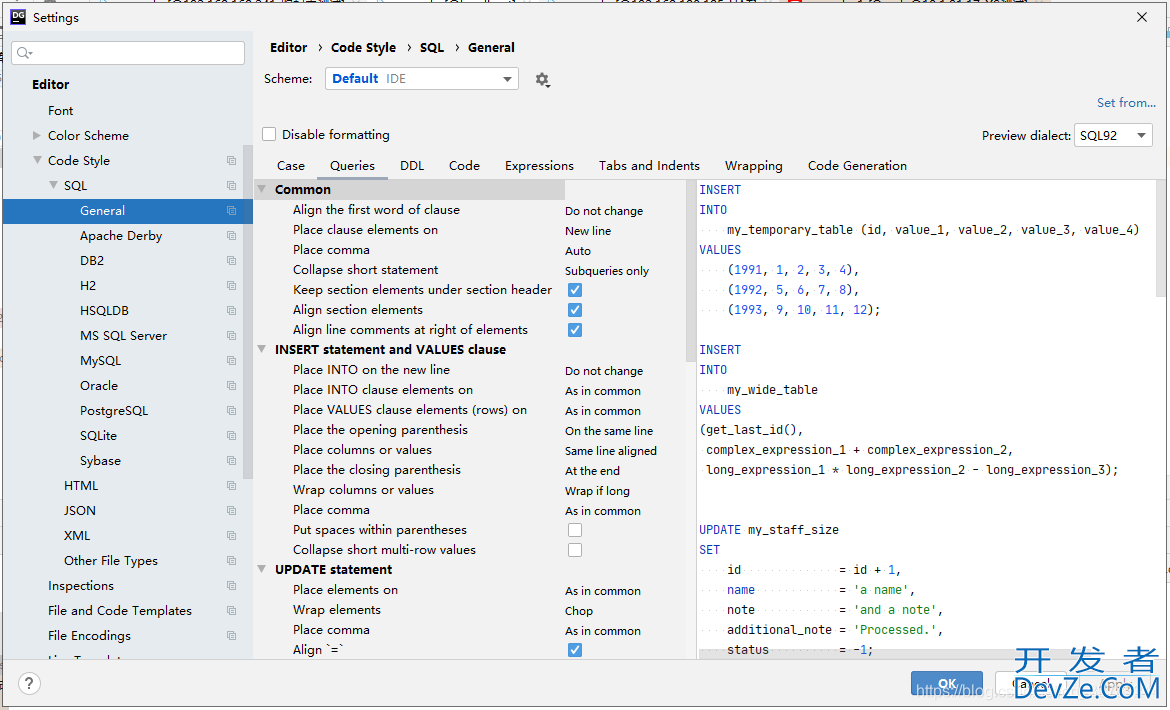Click the OK button
This screenshot has width=1170, height=710.
(947, 684)
